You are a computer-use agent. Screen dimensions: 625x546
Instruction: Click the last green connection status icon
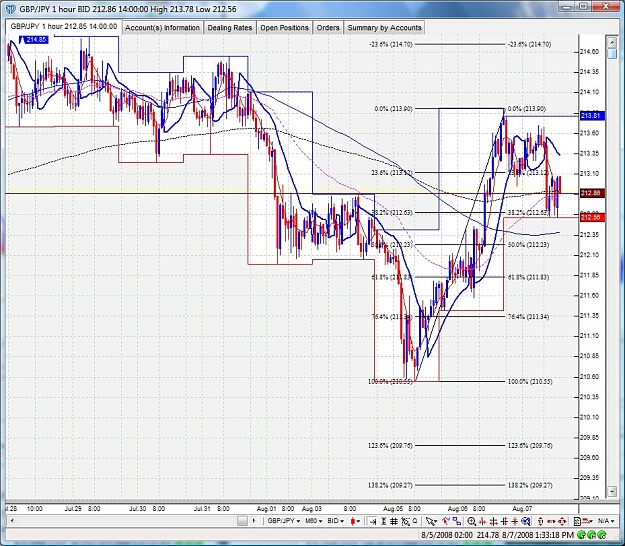tap(601, 535)
